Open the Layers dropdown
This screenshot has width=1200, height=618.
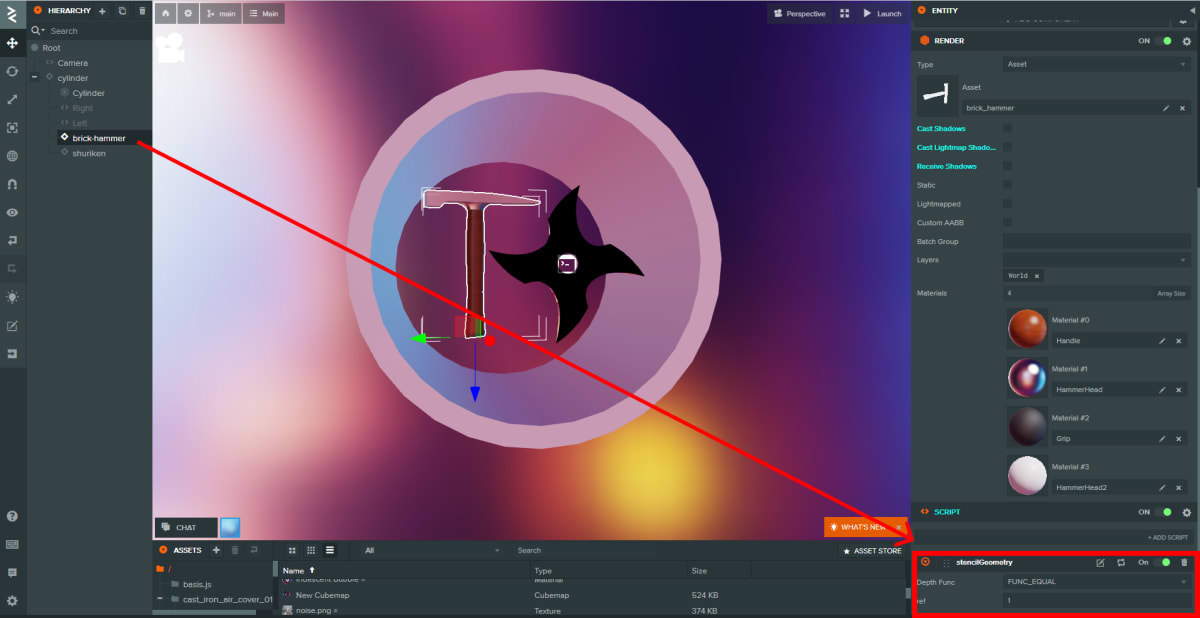click(1096, 260)
